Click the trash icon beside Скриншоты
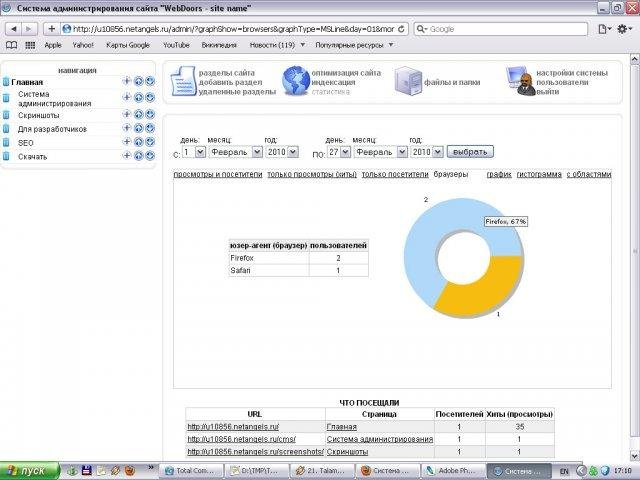Viewport: 640px width, 480px height. (x=6, y=115)
